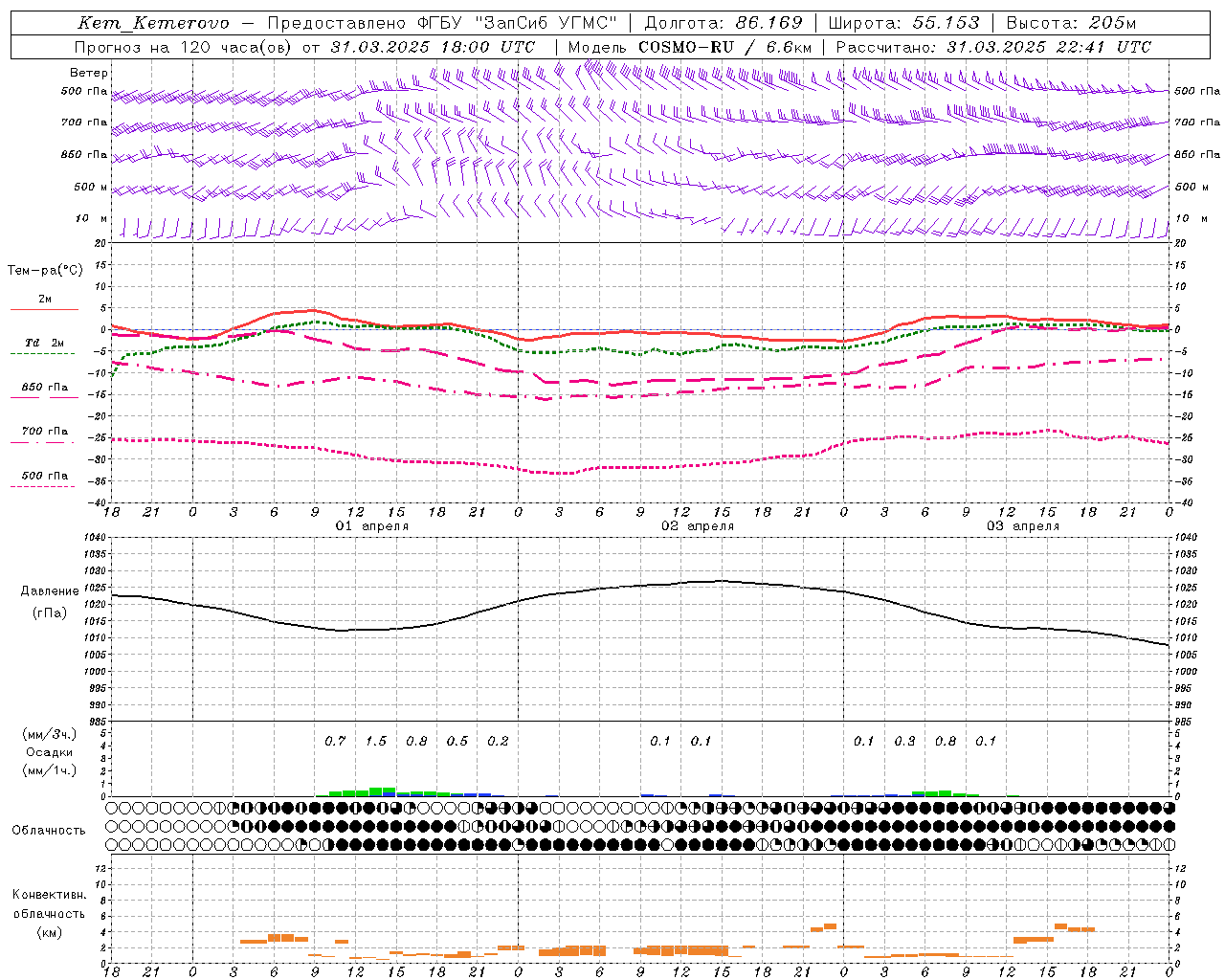Click the 03 апреля date label

(x=1023, y=526)
